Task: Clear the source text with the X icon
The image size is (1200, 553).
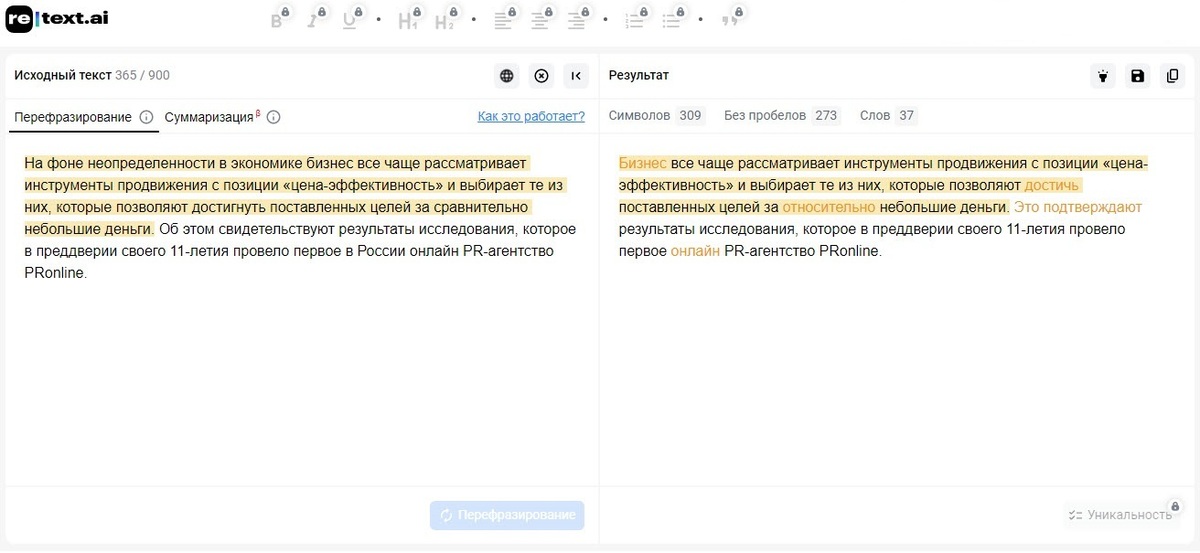Action: (541, 76)
